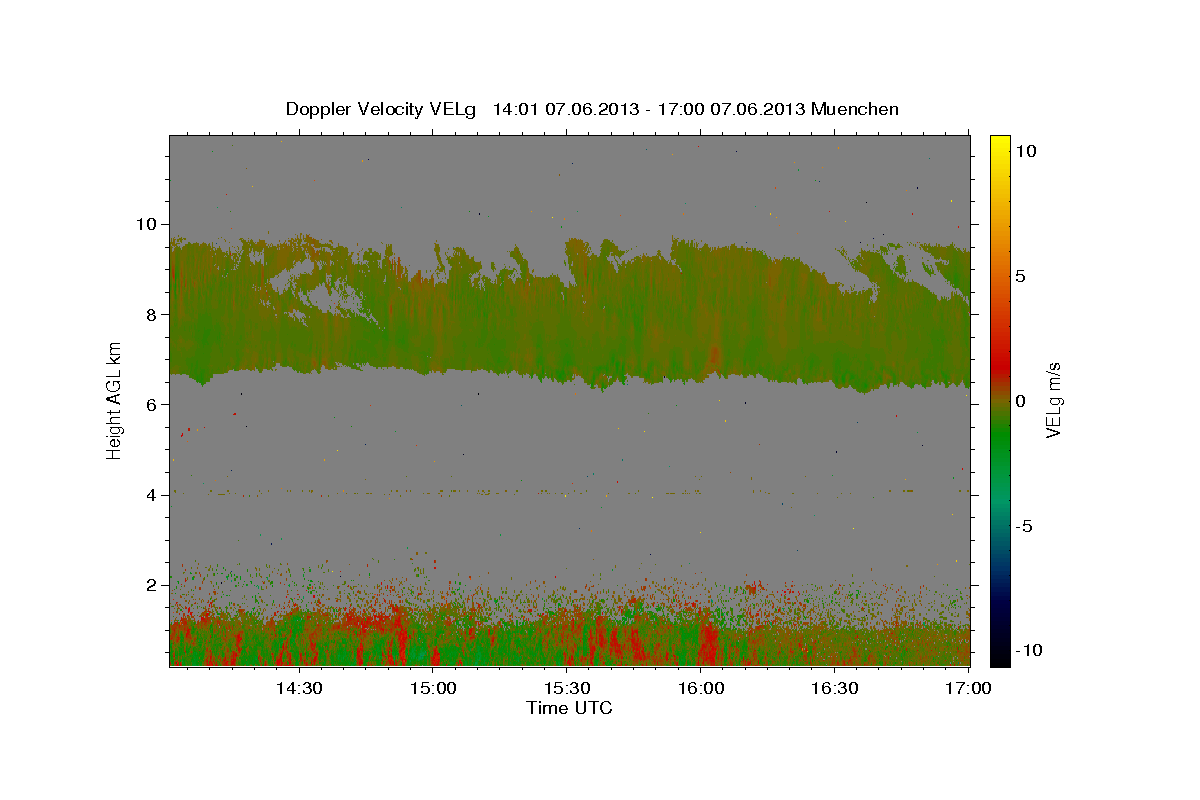
Task: Click the 15:00 time tick label
Action: (434, 688)
